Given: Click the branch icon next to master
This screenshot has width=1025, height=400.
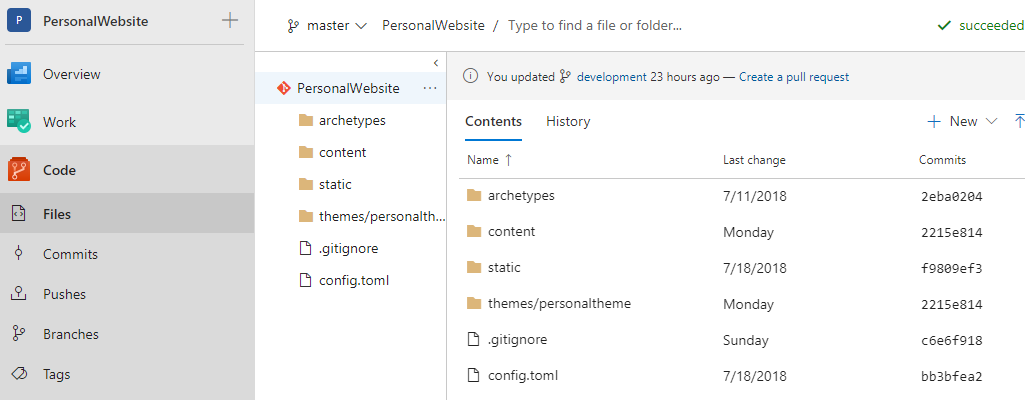Looking at the screenshot, I should [293, 25].
